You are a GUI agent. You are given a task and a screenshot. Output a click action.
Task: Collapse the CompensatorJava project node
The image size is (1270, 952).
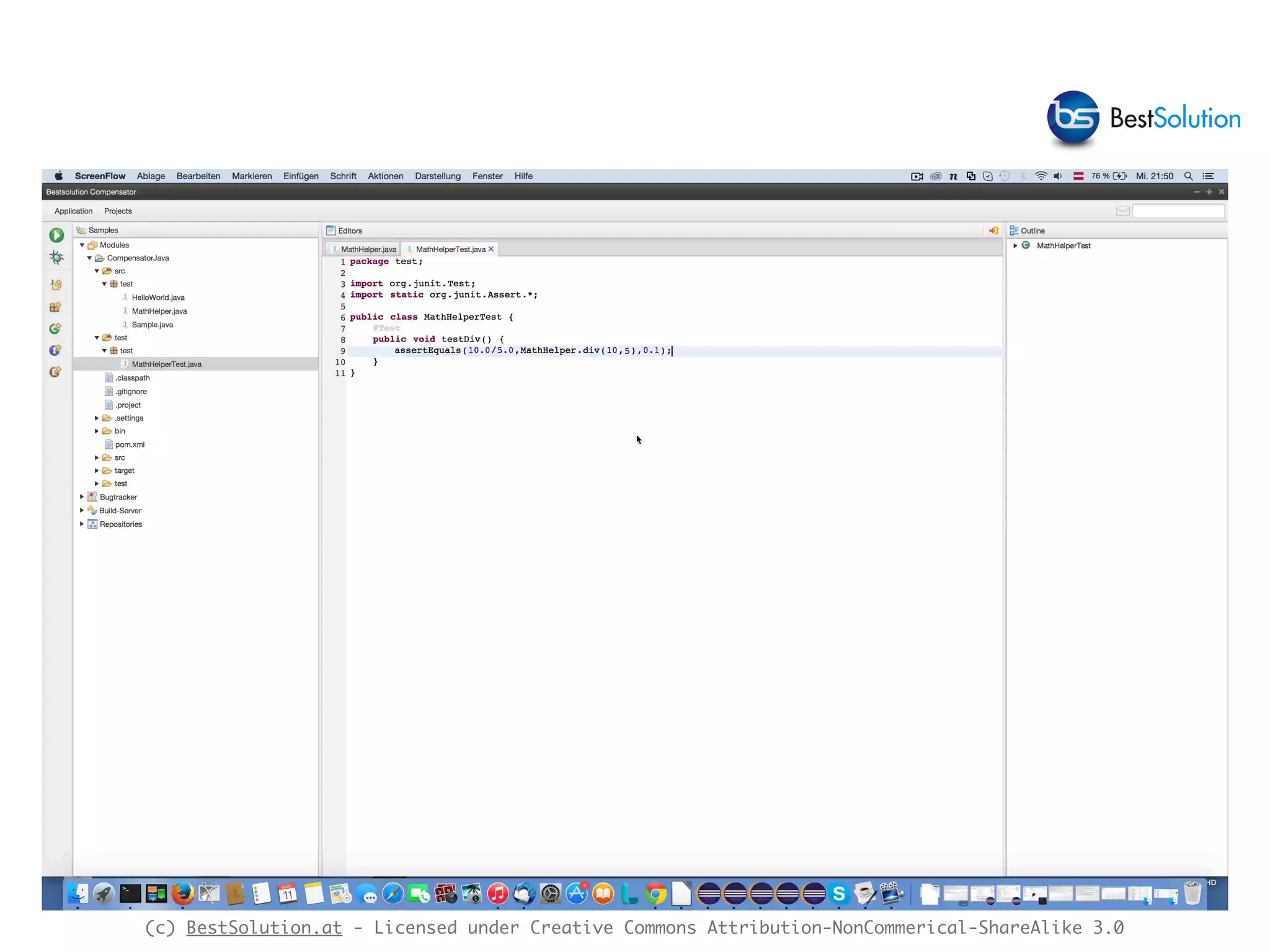tap(89, 258)
